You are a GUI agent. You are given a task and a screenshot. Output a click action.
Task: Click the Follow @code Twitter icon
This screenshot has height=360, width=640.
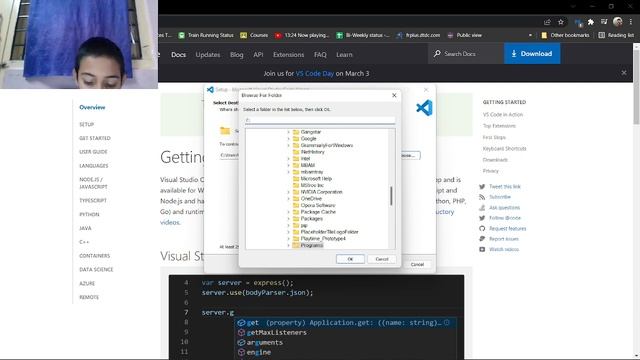[482, 218]
